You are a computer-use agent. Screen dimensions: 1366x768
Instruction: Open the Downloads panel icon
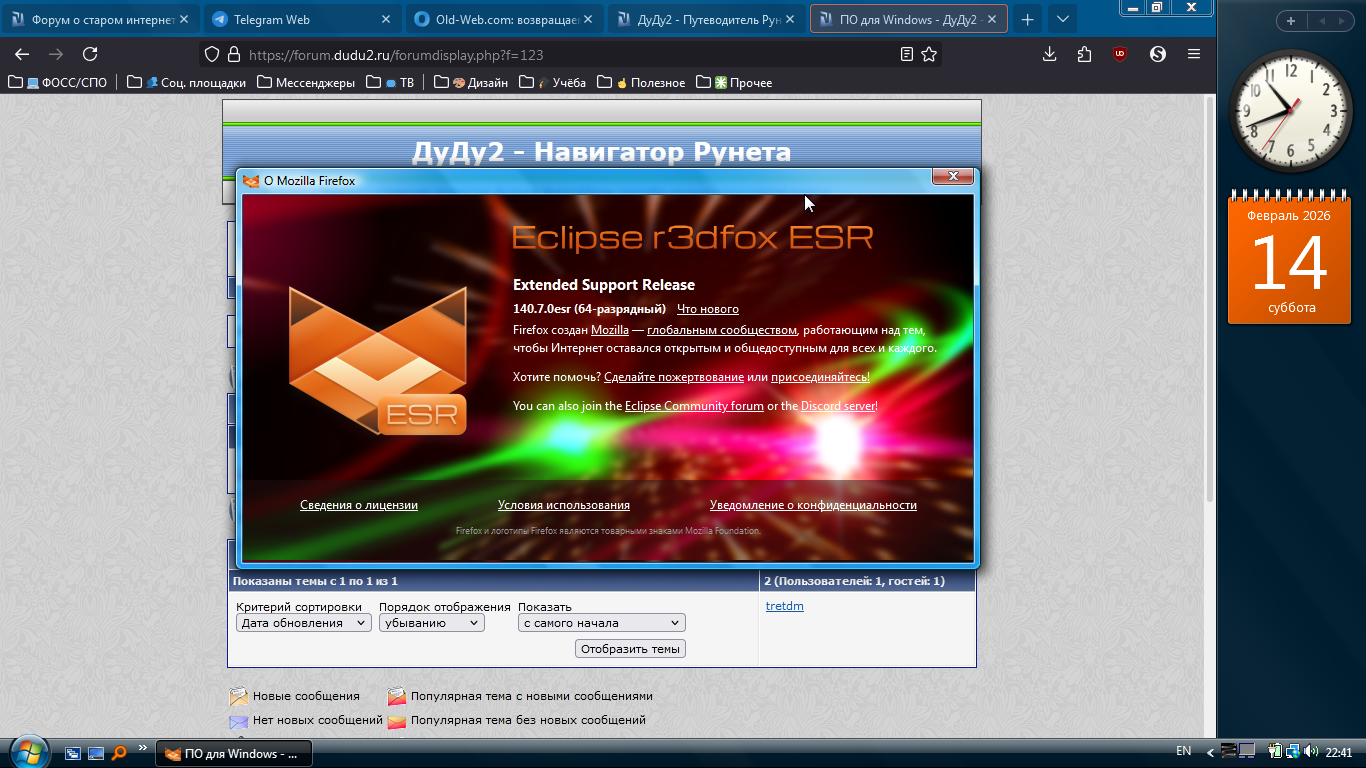click(x=1049, y=54)
